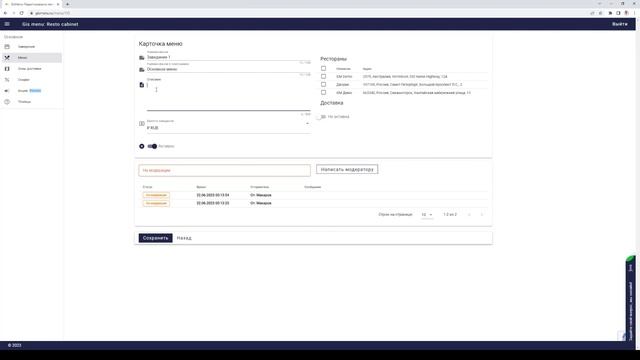Click the browser back arrow

[x=5, y=13]
